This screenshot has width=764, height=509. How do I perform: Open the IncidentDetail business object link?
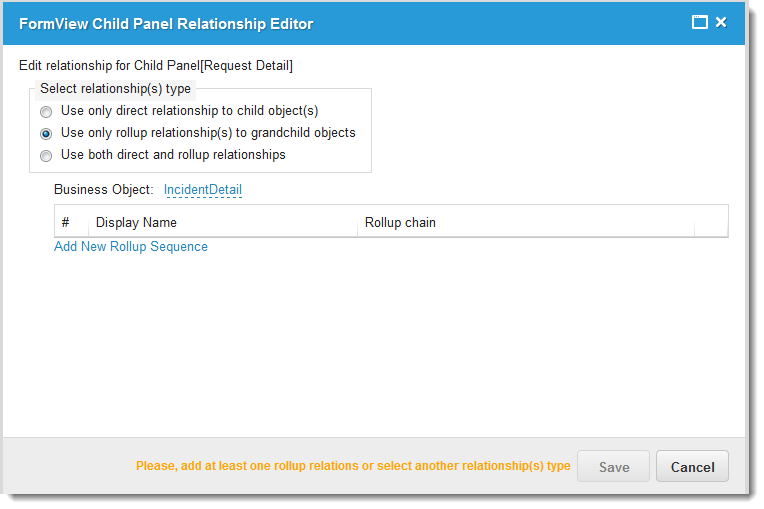click(203, 189)
